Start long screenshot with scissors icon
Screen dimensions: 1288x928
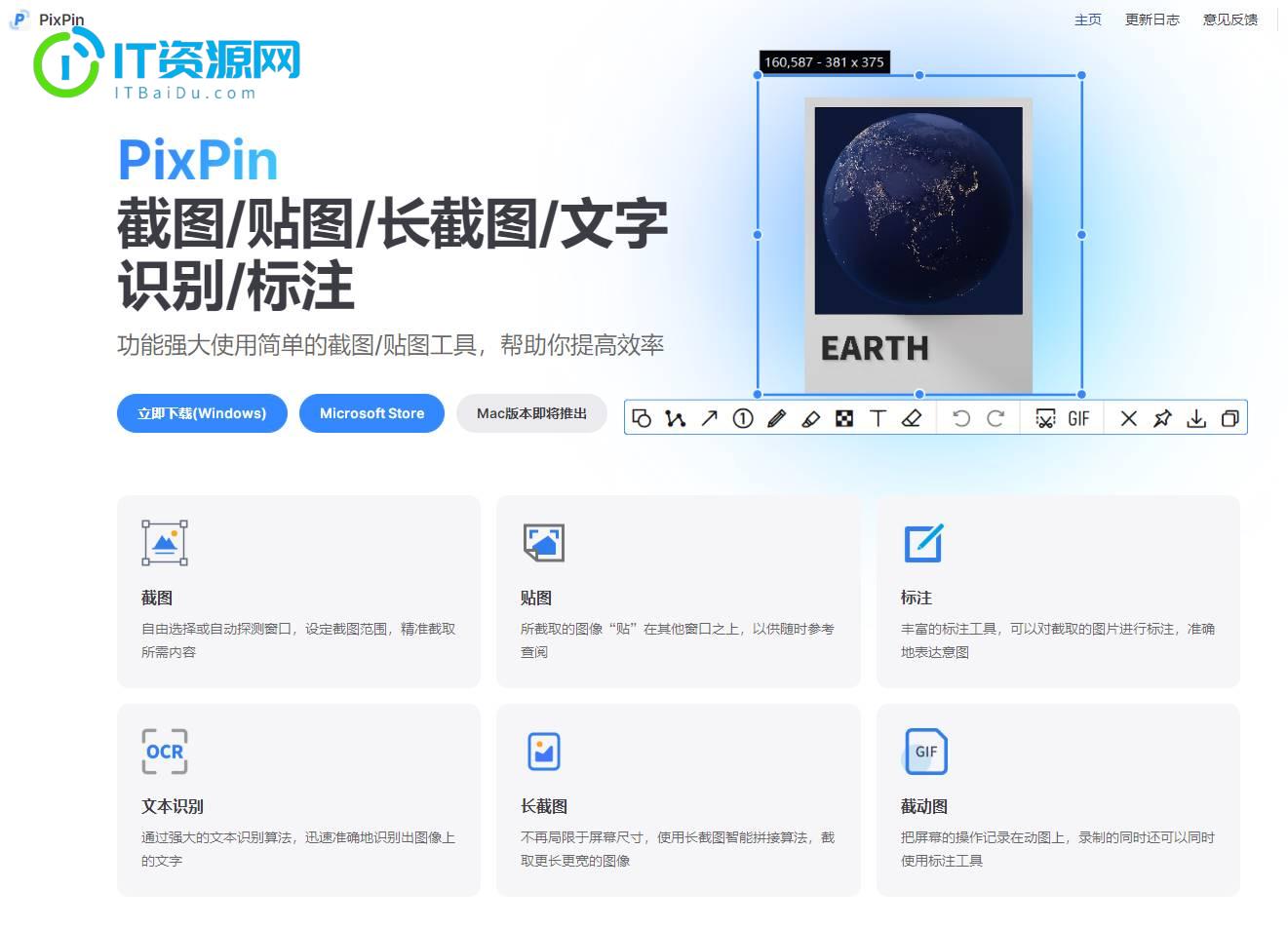[1045, 418]
